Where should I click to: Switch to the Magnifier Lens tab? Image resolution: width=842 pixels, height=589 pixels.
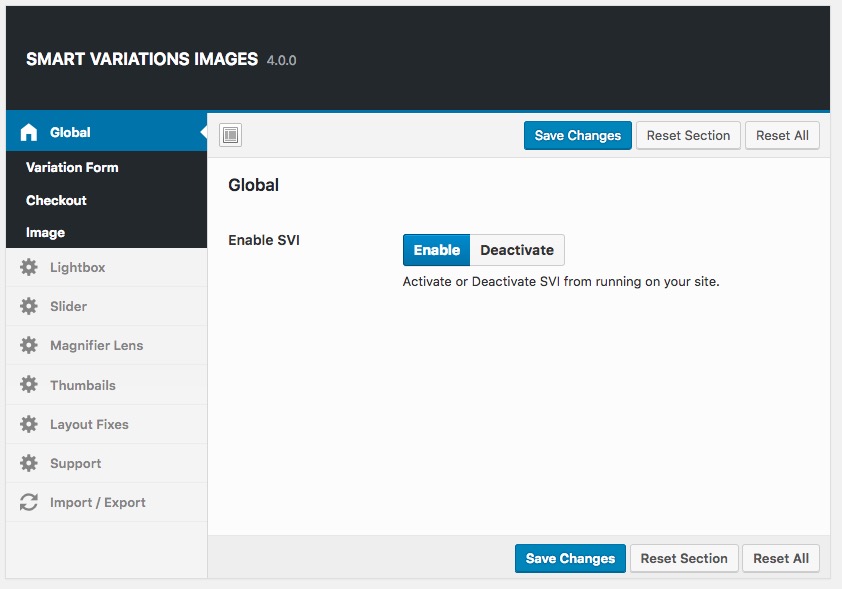[96, 345]
